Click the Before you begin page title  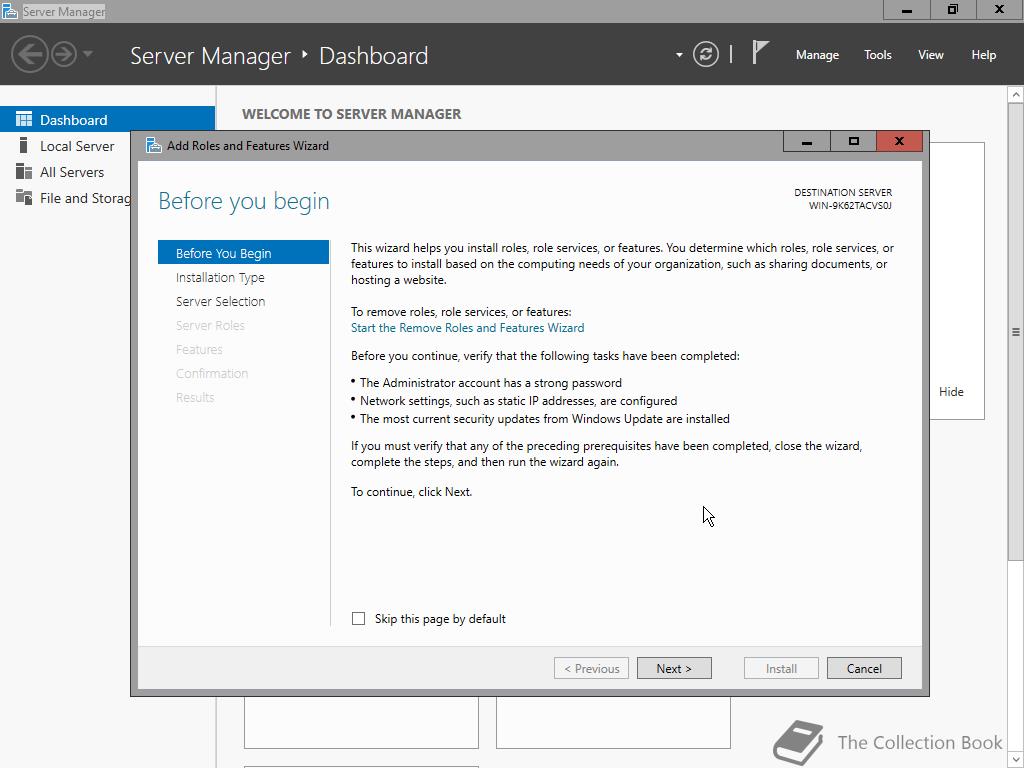[x=244, y=201]
